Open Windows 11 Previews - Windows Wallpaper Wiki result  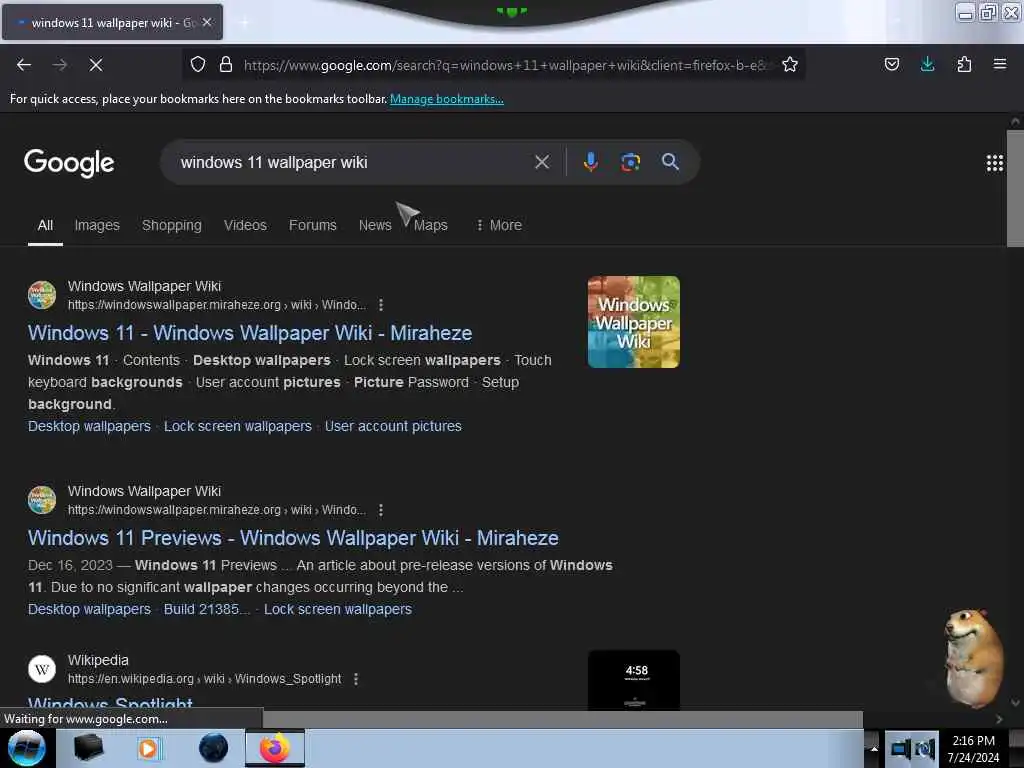(x=293, y=538)
